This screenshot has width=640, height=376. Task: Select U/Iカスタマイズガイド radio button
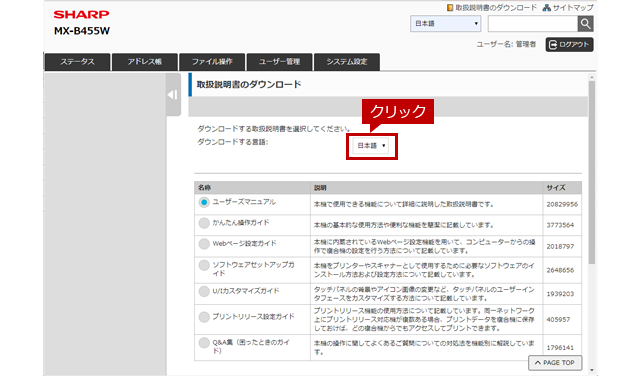pos(204,291)
